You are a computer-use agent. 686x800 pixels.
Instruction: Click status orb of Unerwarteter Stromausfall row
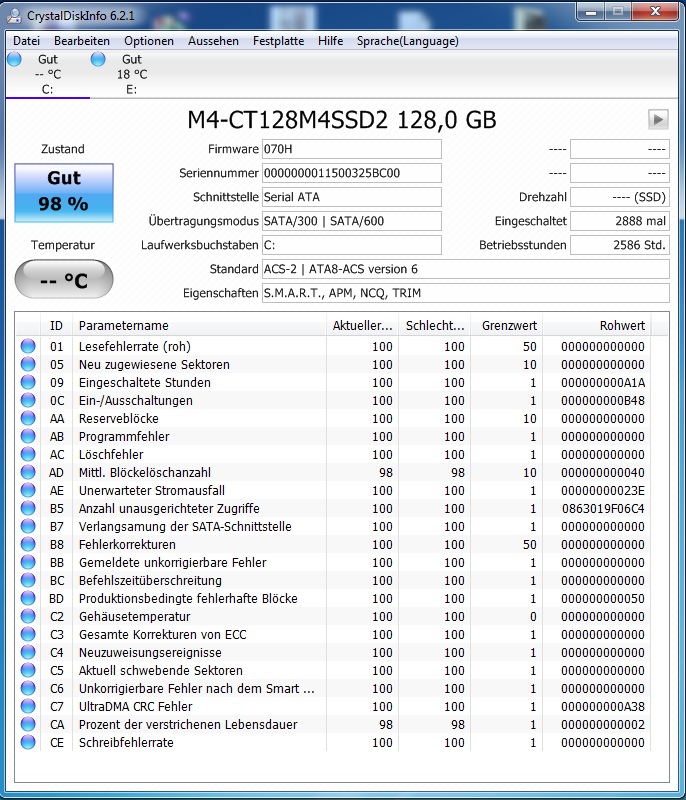(28, 490)
